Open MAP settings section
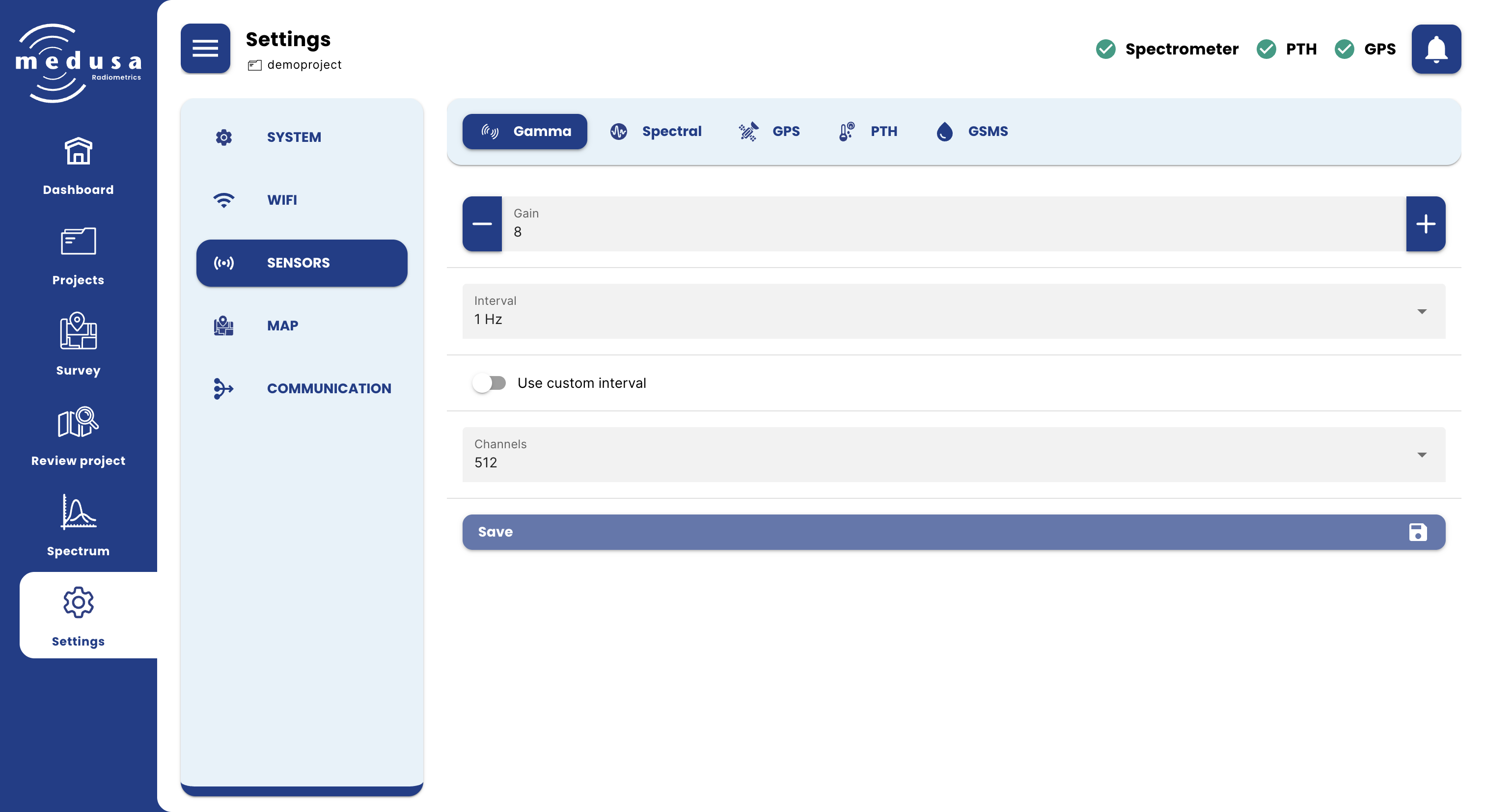1485x812 pixels. tap(302, 325)
